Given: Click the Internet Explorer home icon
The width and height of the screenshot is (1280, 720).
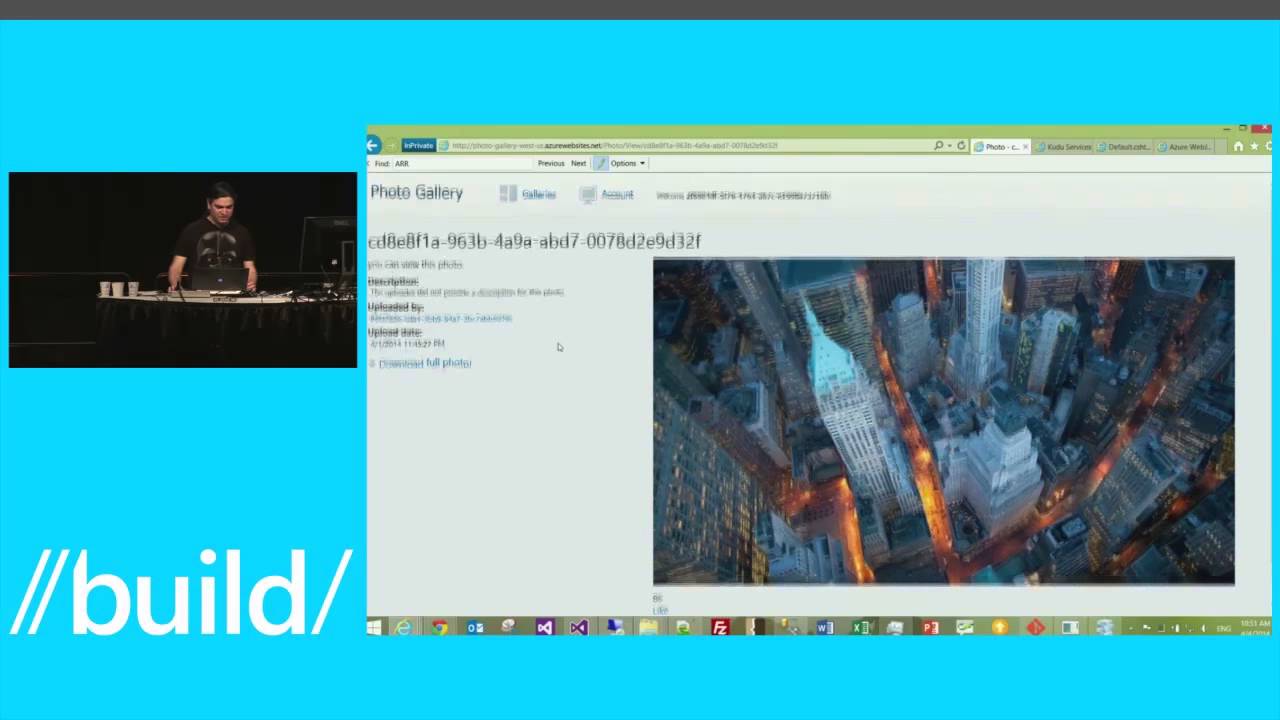Looking at the screenshot, I should [1238, 146].
